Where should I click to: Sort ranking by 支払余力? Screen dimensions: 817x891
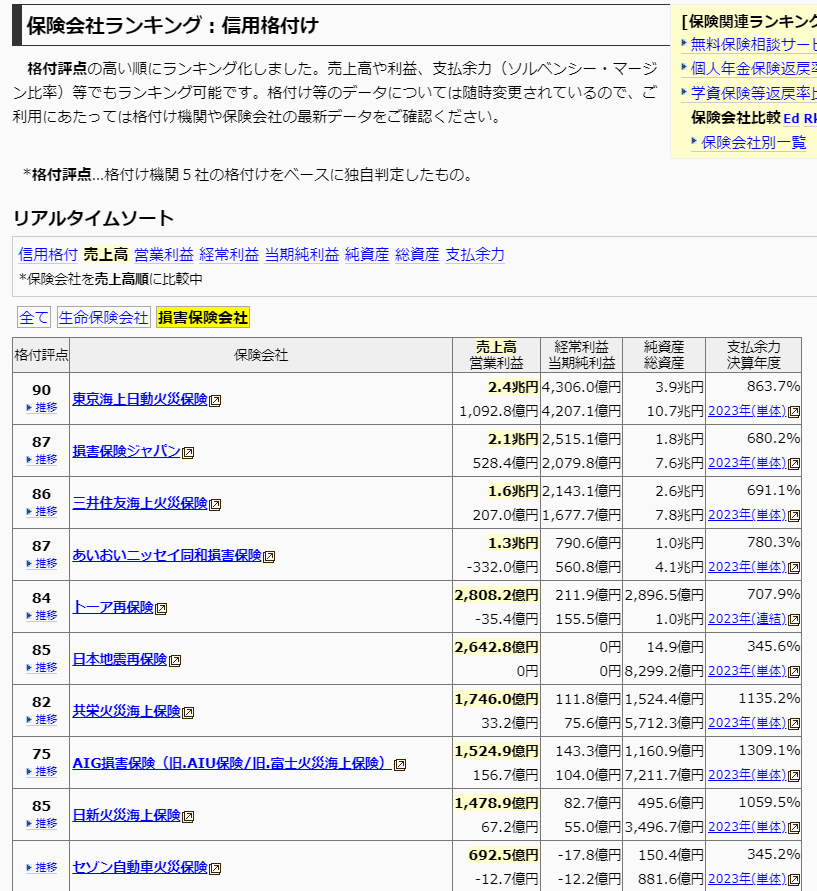475,255
